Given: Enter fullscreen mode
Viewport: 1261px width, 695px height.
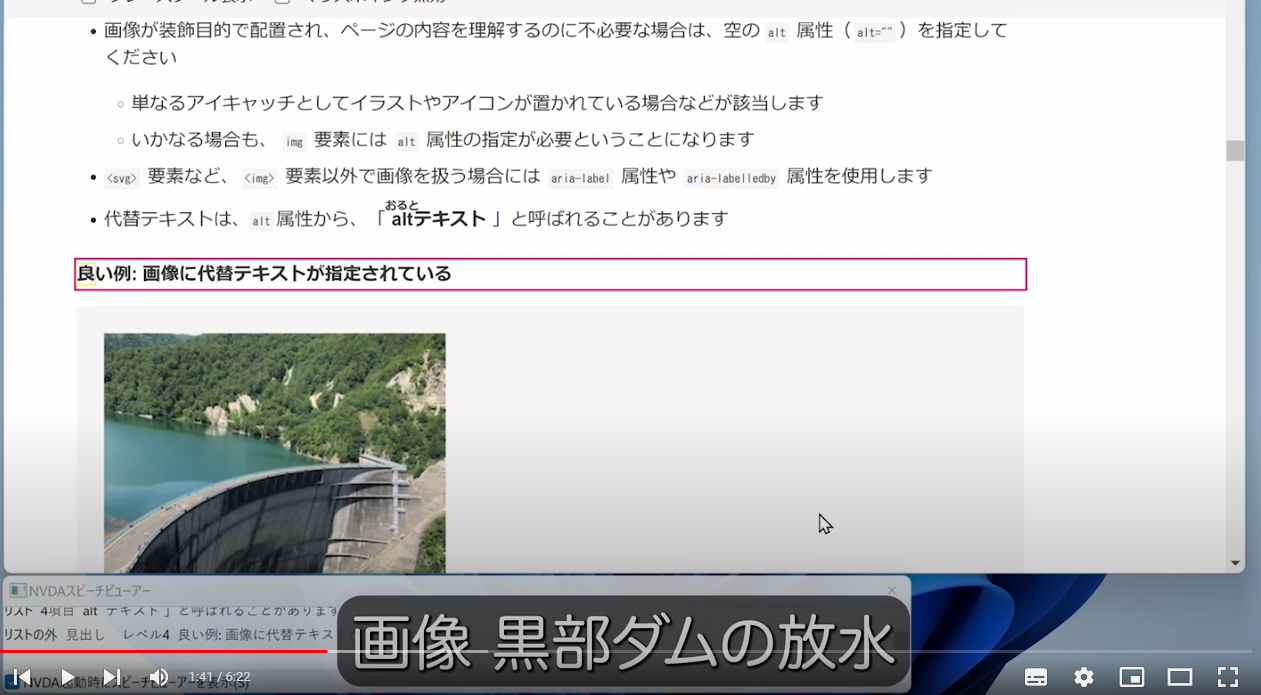Looking at the screenshot, I should tap(1228, 677).
